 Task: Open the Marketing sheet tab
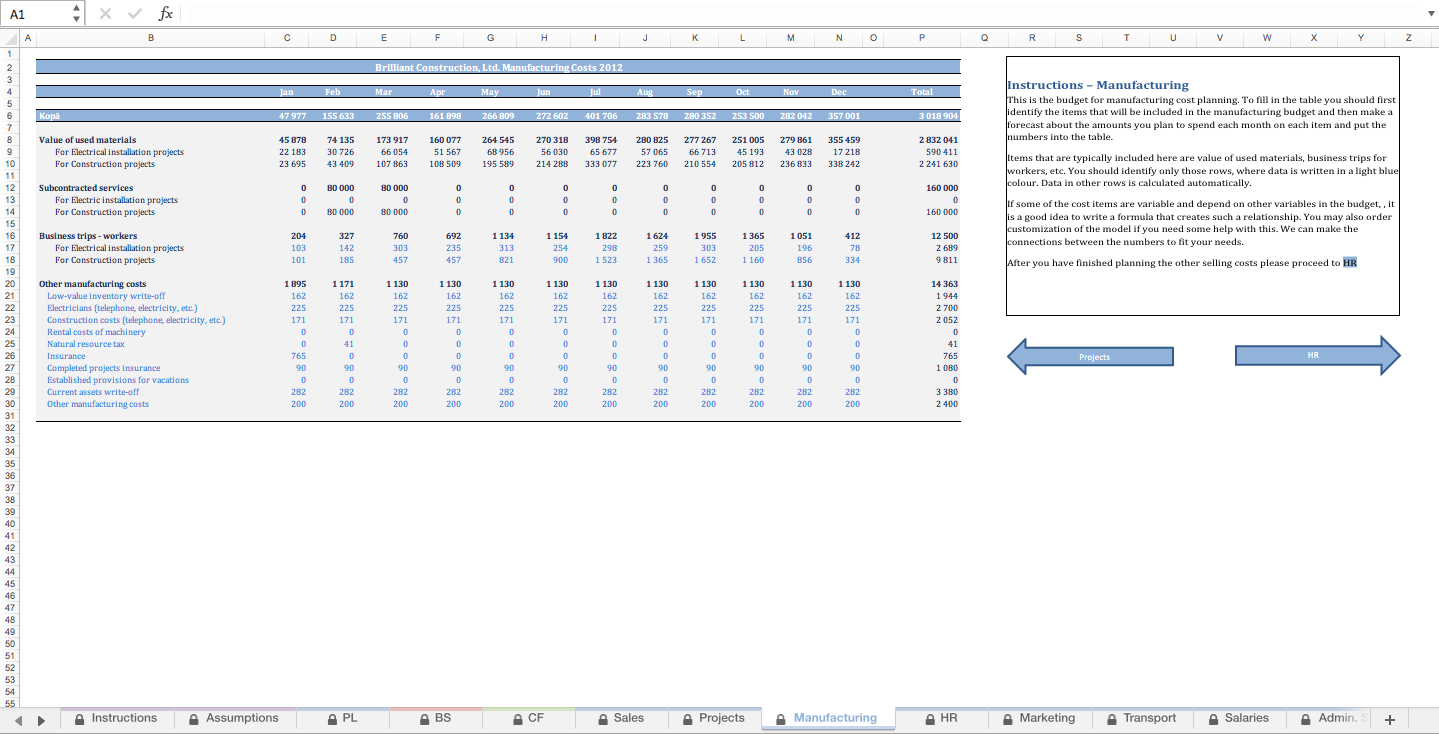pos(1038,718)
